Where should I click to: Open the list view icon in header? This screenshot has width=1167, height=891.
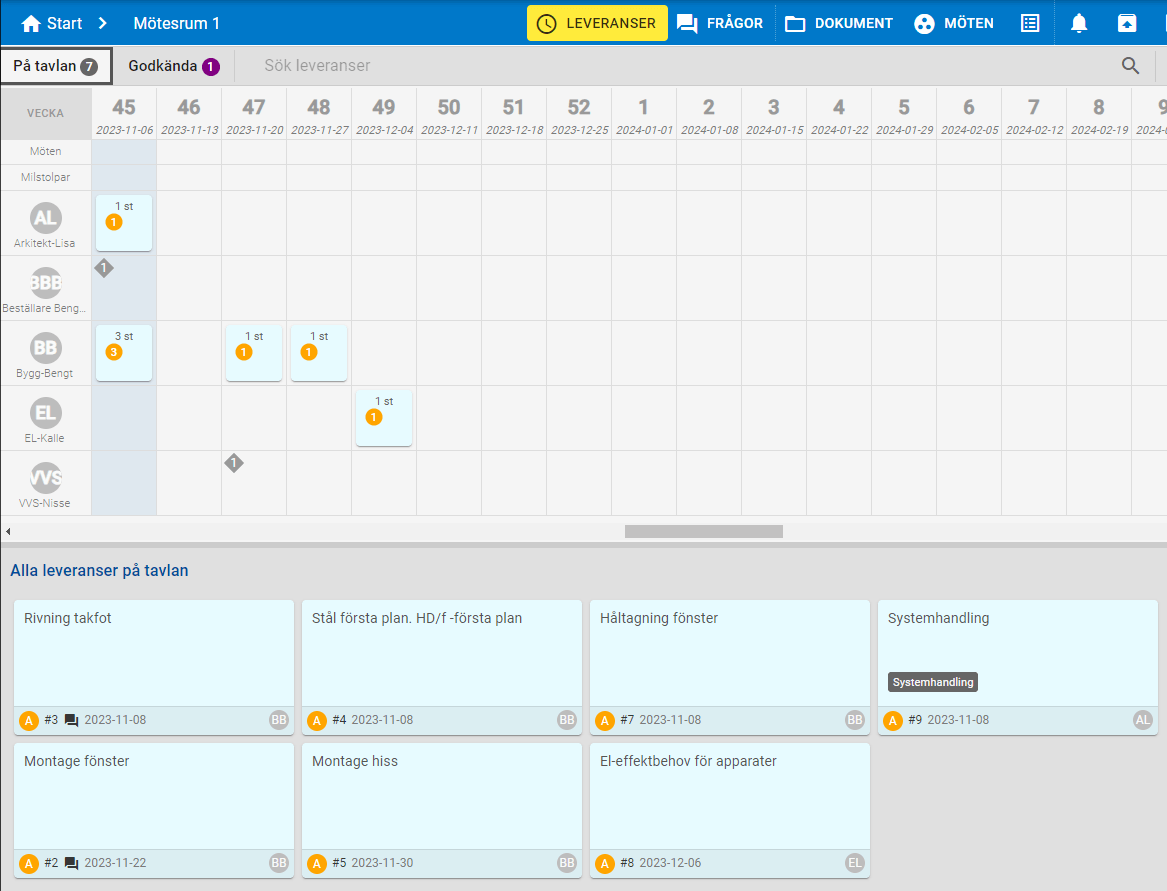1030,23
